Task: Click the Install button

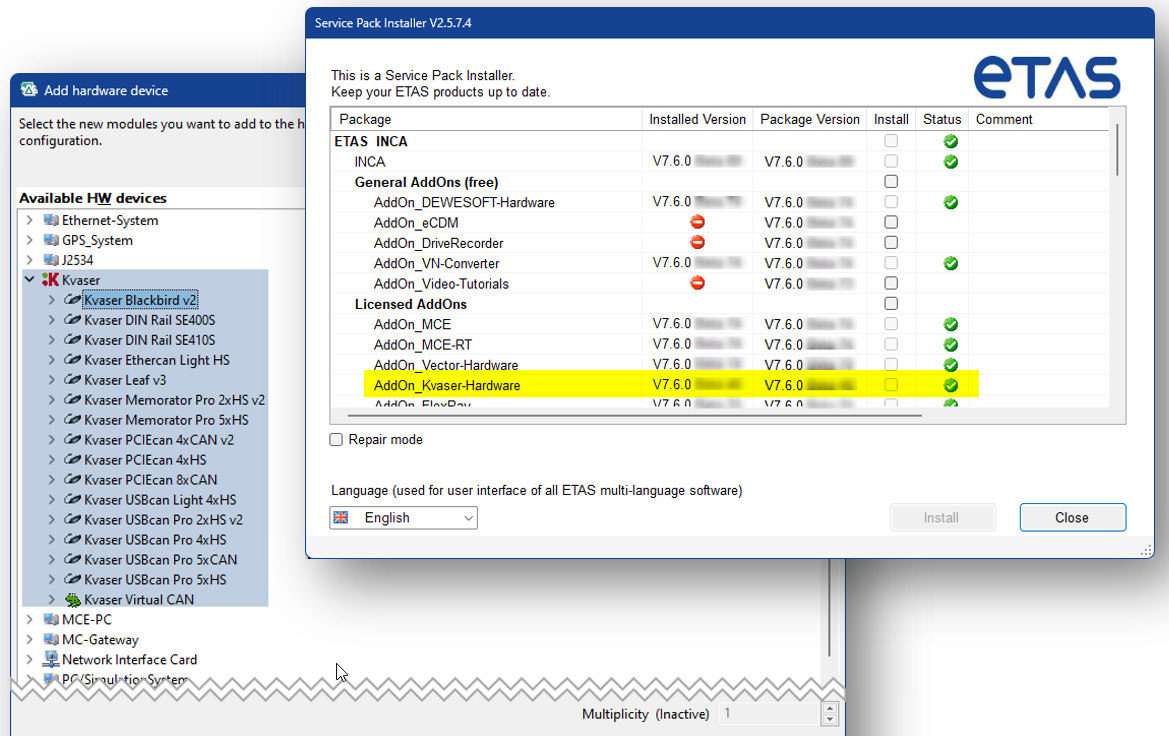Action: pos(942,518)
